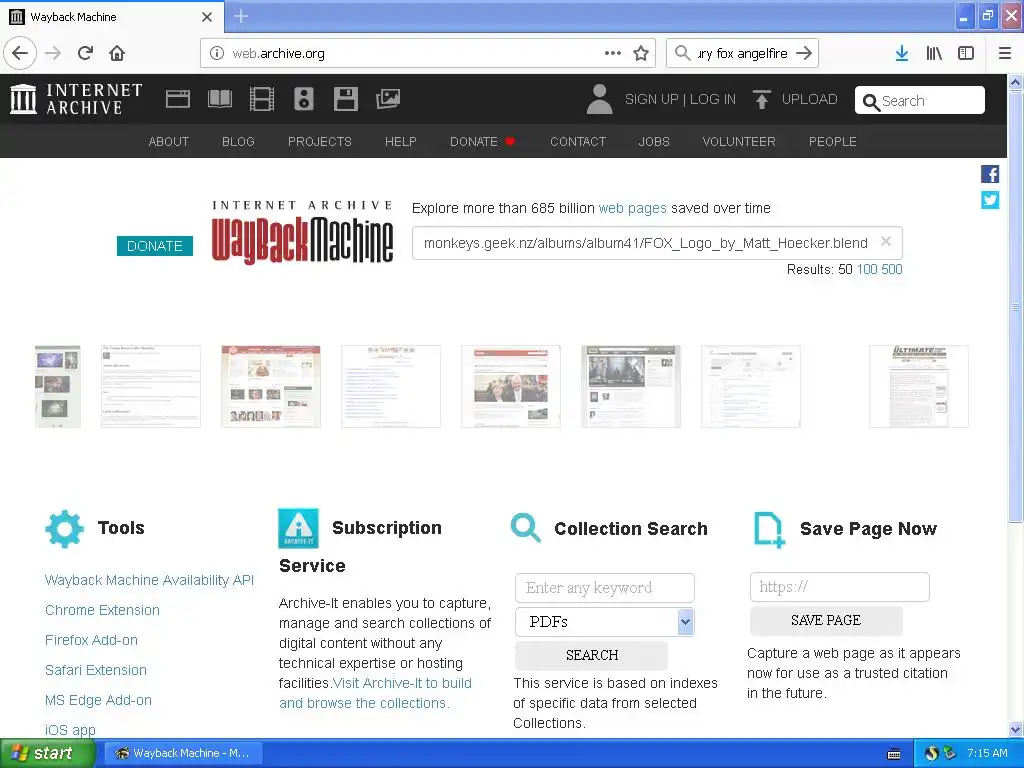Click the Firefox search box text
This screenshot has width=1024, height=768.
743,54
